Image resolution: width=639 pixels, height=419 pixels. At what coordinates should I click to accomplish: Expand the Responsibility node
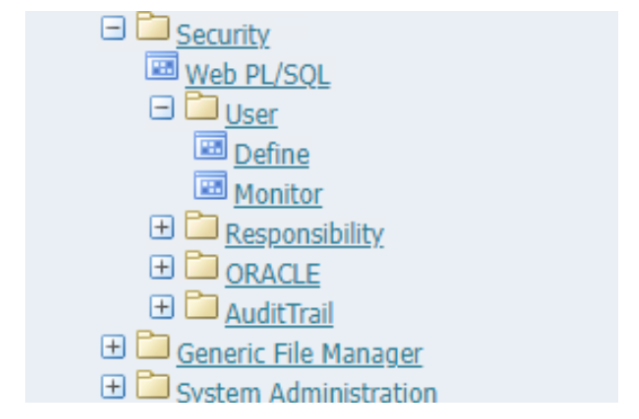(162, 227)
